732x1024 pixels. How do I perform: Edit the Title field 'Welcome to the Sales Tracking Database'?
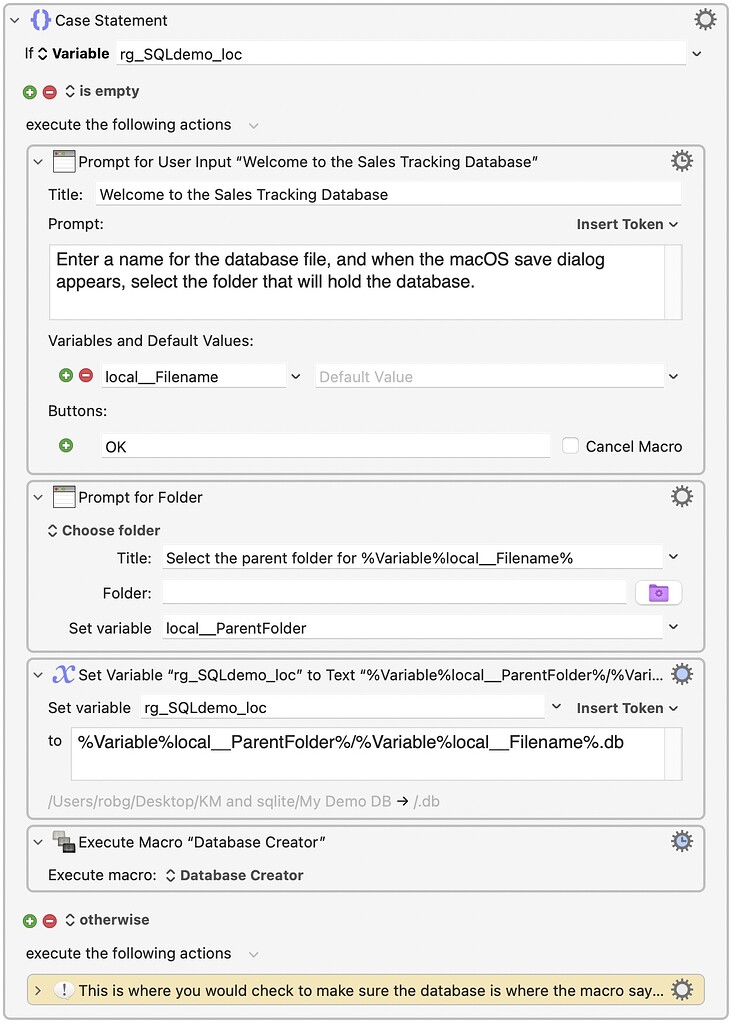[389, 195]
